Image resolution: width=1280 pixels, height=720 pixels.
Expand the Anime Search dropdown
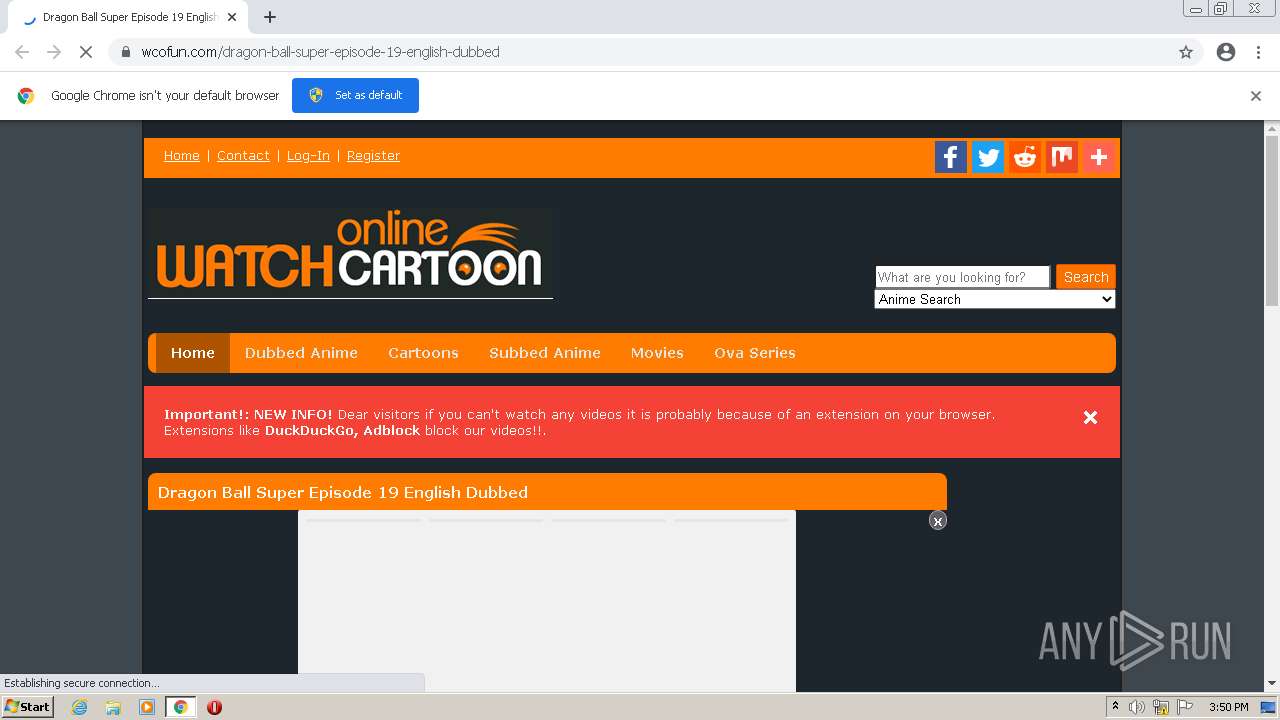995,299
